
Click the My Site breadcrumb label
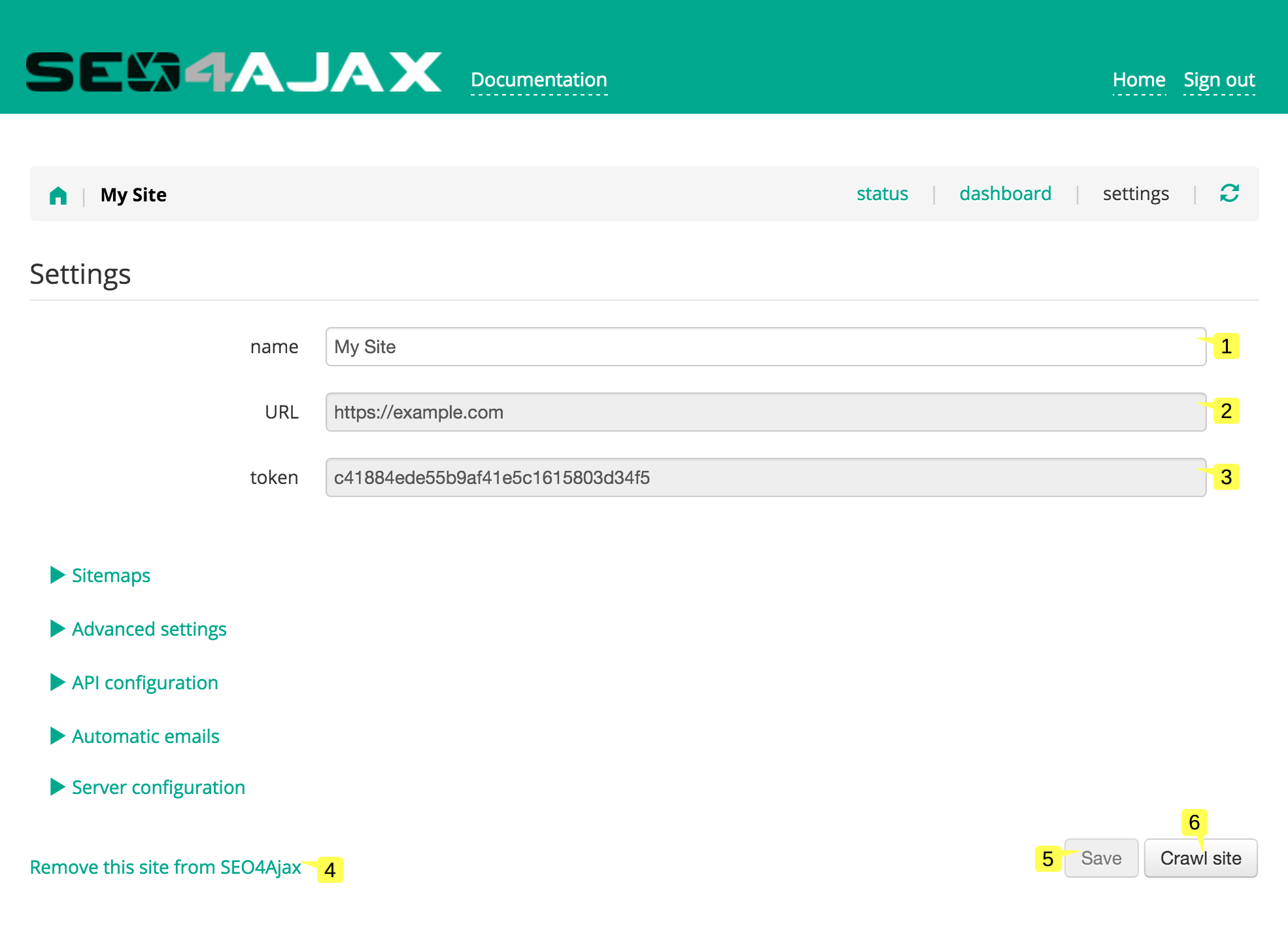click(x=133, y=194)
